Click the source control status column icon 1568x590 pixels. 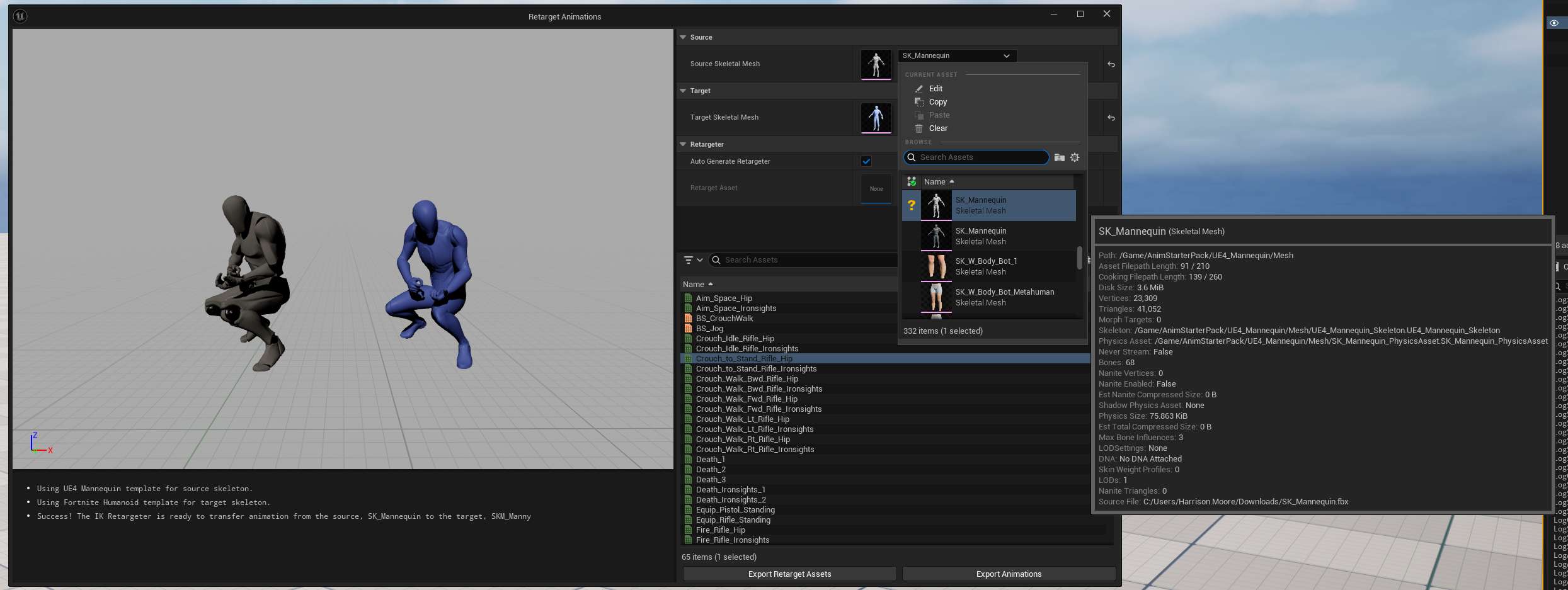(912, 182)
